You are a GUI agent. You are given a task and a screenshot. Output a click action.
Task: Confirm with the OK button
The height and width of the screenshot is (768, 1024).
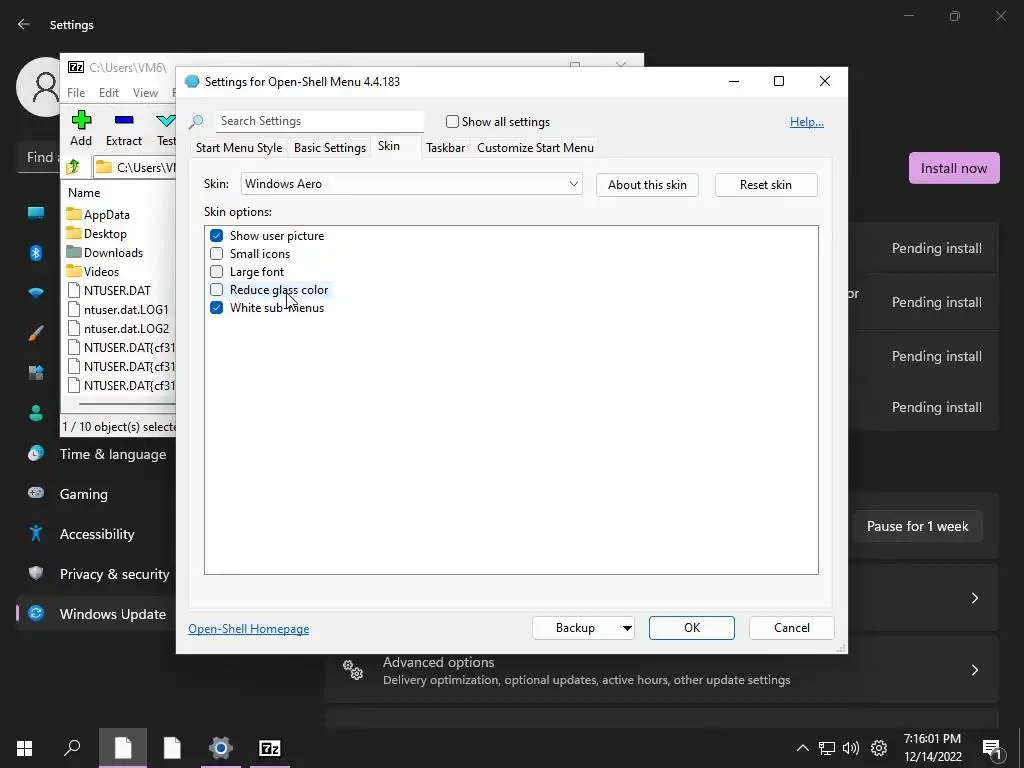(692, 628)
